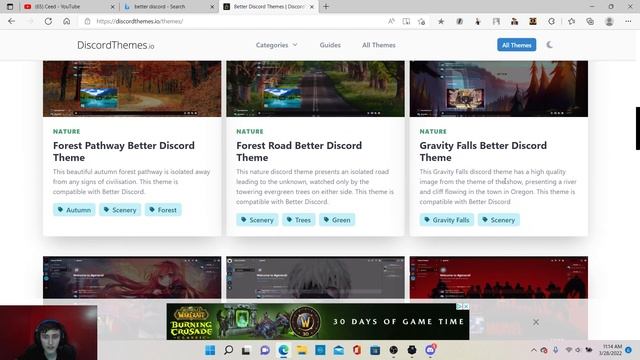Open Gravity Falls theme preview image
The width and height of the screenshot is (640, 360).
499,89
